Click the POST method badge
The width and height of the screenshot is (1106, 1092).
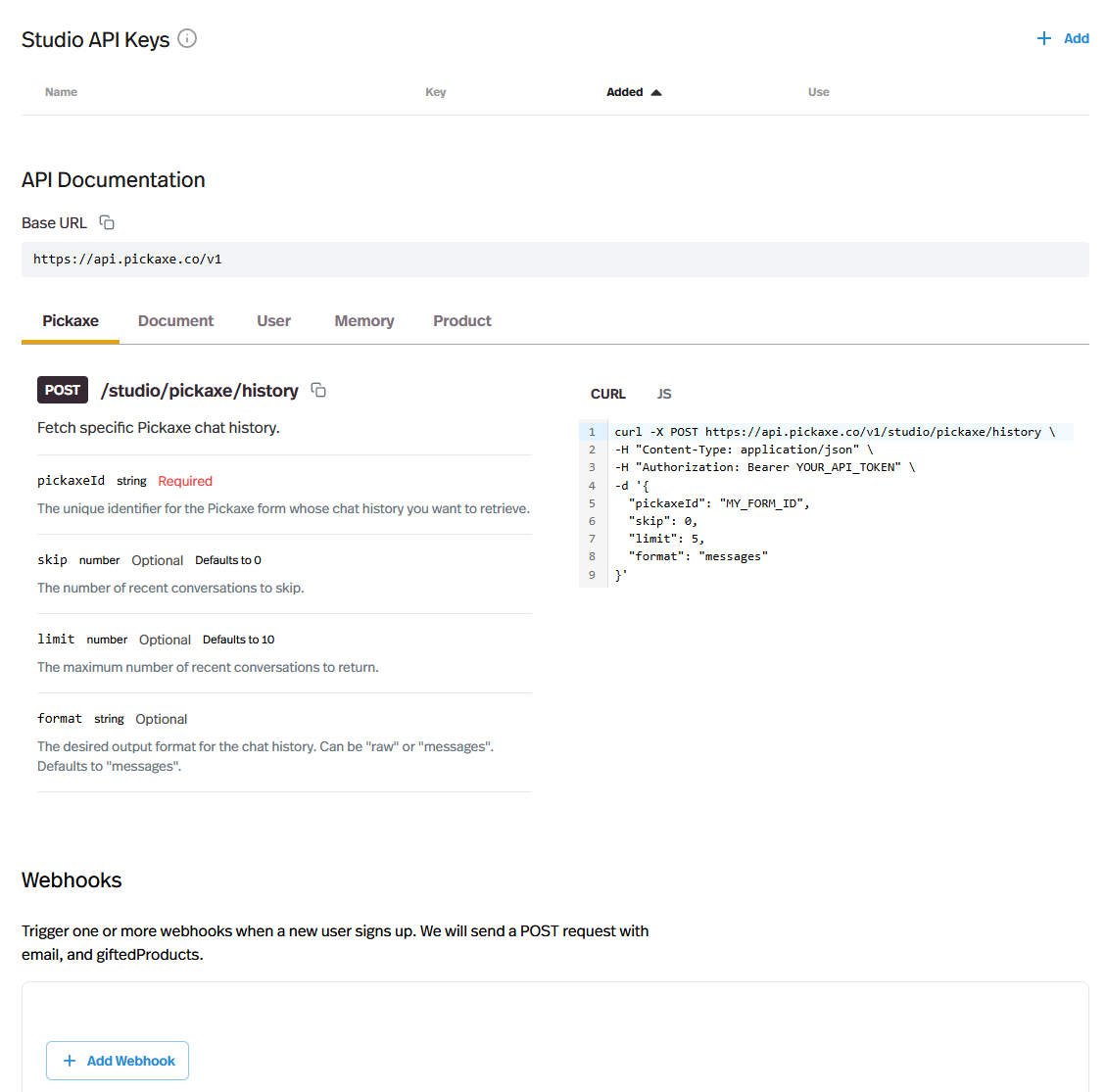[x=63, y=390]
